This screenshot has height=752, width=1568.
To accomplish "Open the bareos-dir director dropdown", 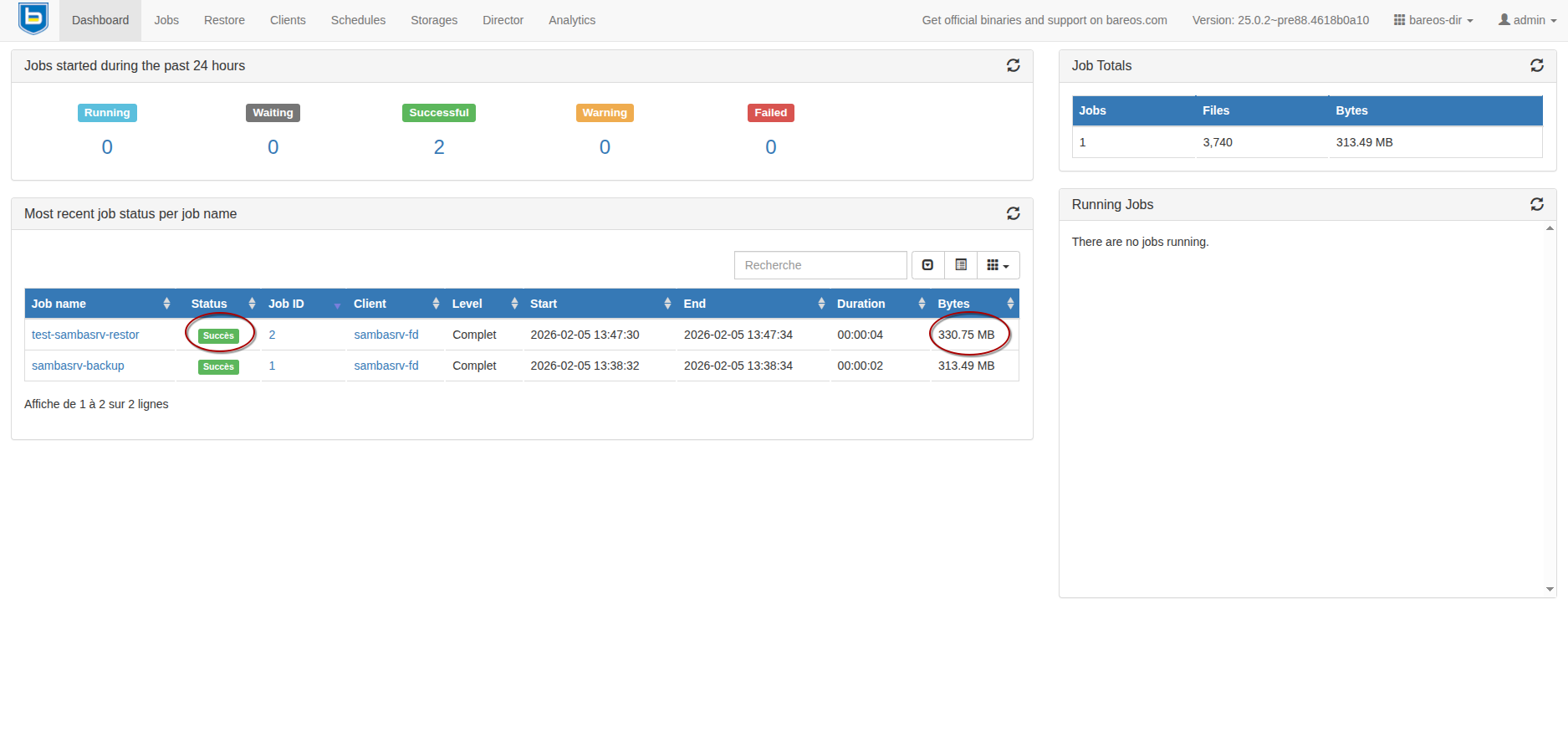I will 1433,20.
